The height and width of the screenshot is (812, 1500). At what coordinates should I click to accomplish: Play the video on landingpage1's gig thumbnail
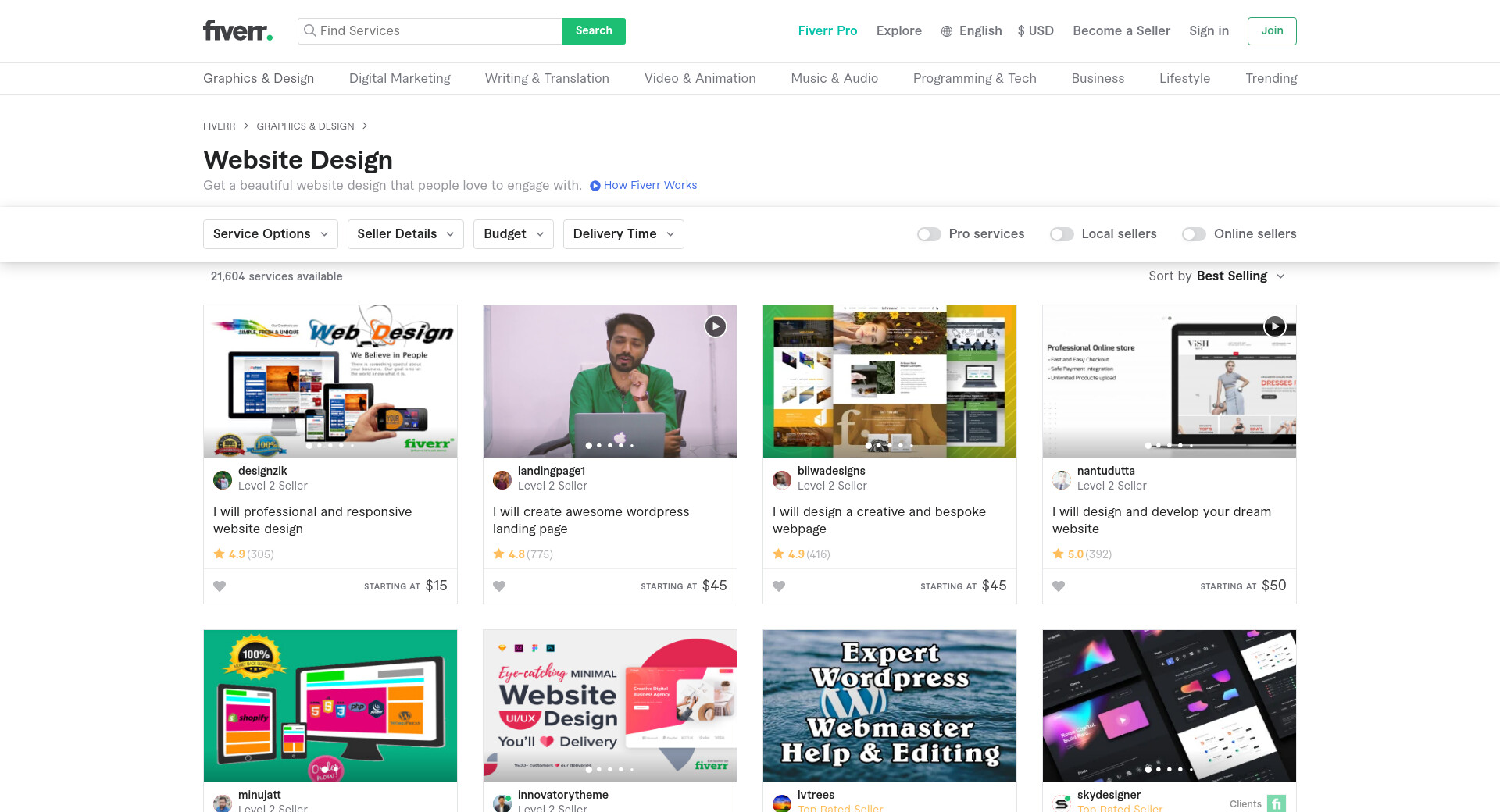(715, 326)
